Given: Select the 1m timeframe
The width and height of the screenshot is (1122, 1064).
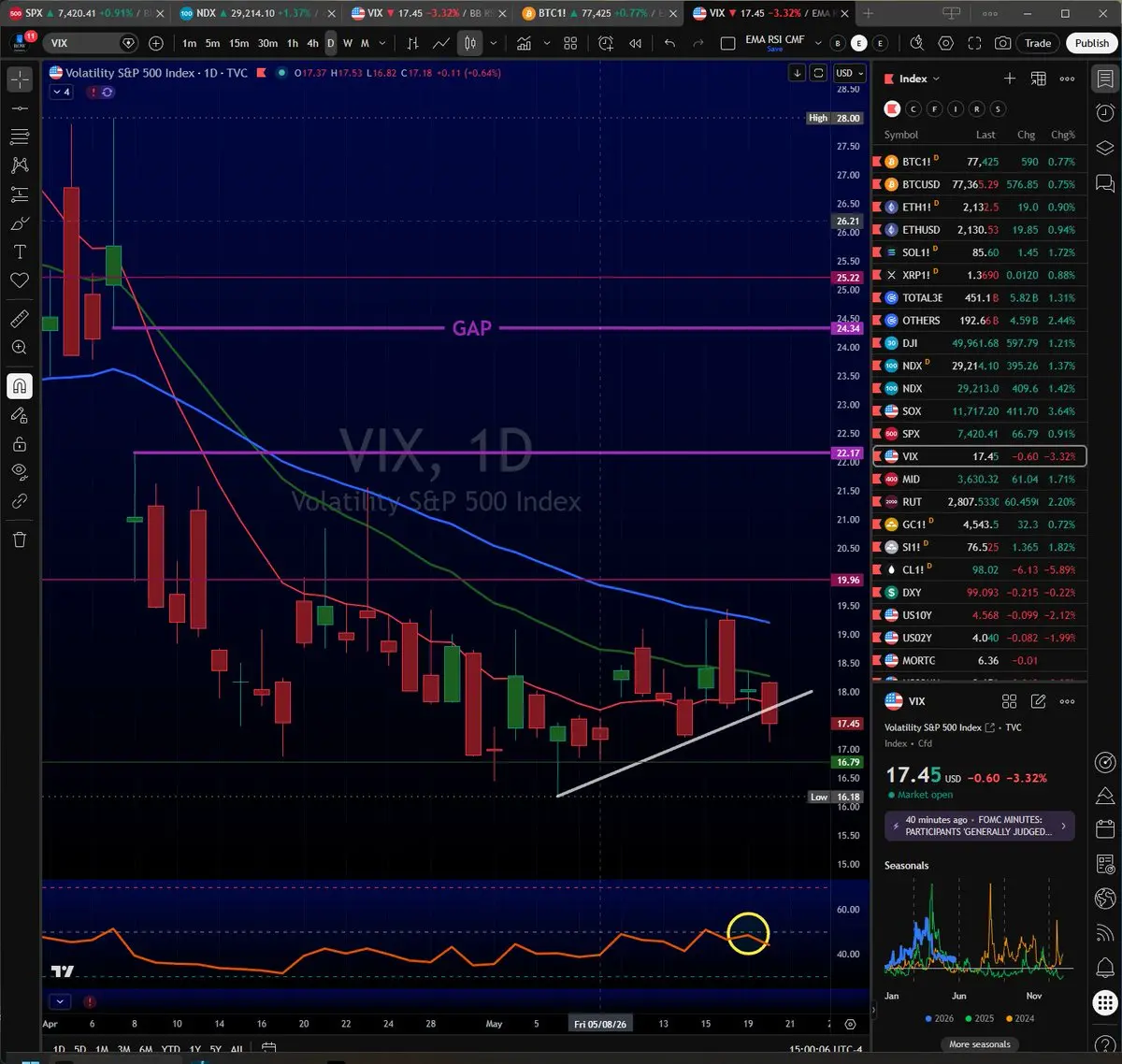Looking at the screenshot, I should pos(190,43).
